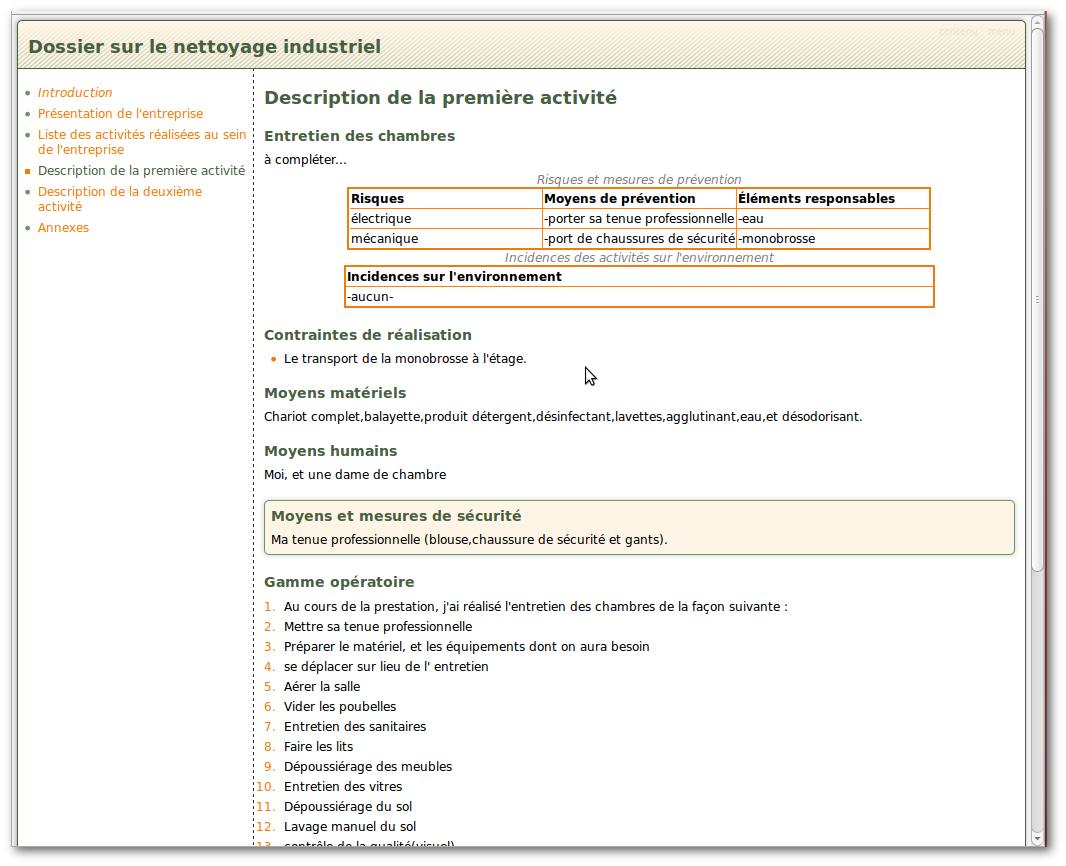This screenshot has width=1066, height=866.
Task: Click the scrollbar down arrow
Action: pos(1037,839)
